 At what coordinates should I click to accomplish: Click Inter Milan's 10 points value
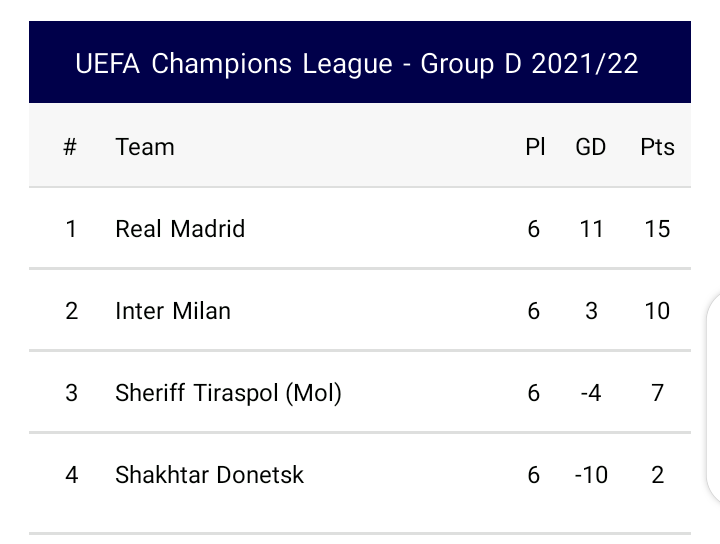[657, 311]
